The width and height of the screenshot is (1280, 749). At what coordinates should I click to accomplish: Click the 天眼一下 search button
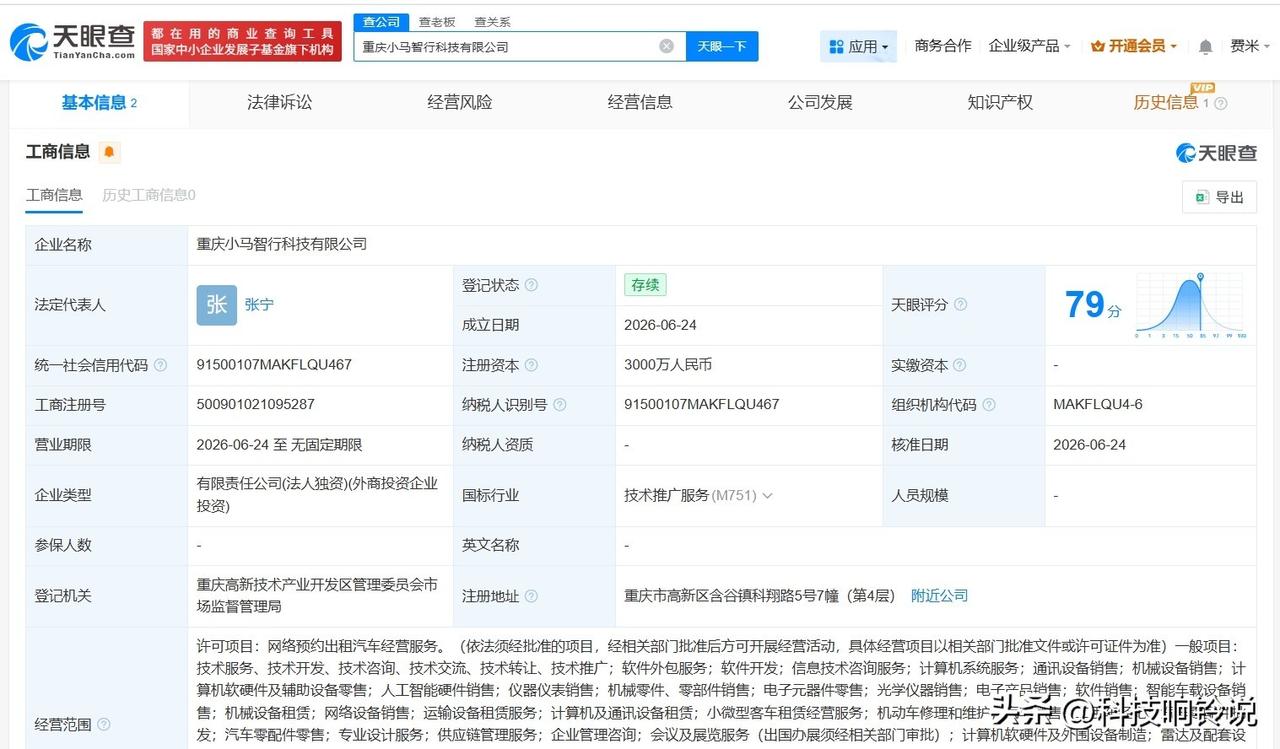[x=722, y=46]
